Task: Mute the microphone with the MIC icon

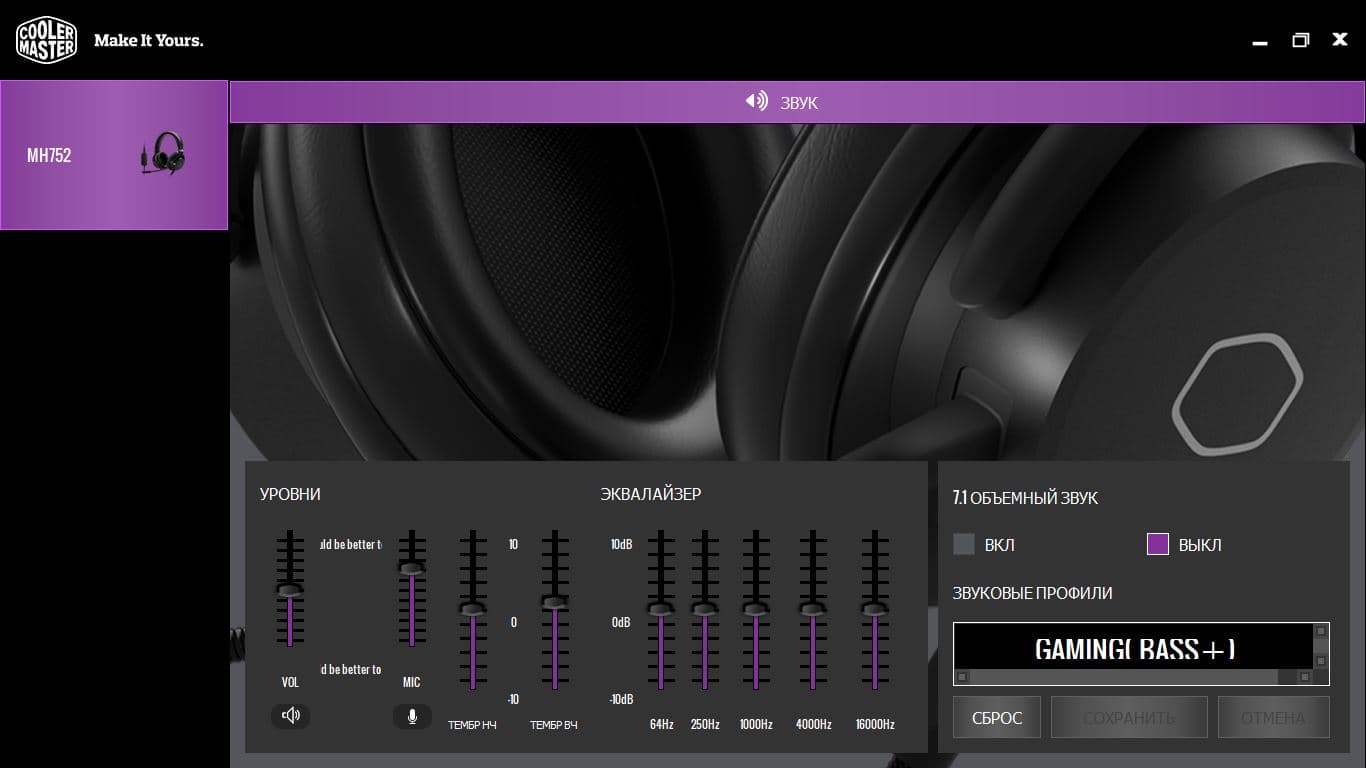Action: [411, 715]
